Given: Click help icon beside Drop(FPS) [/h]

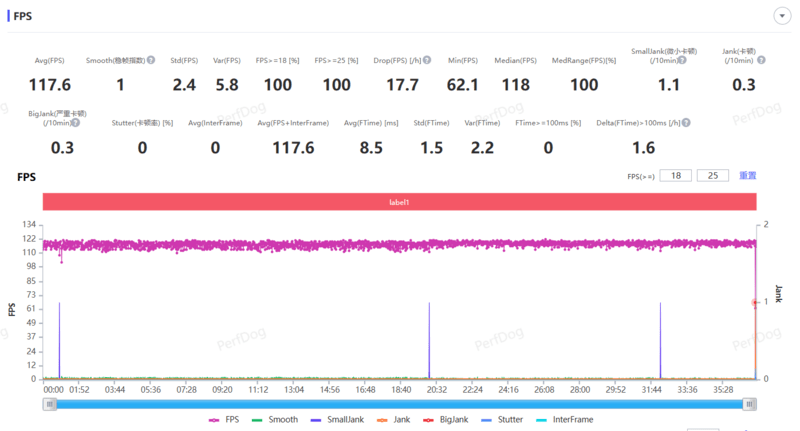Looking at the screenshot, I should tap(427, 61).
